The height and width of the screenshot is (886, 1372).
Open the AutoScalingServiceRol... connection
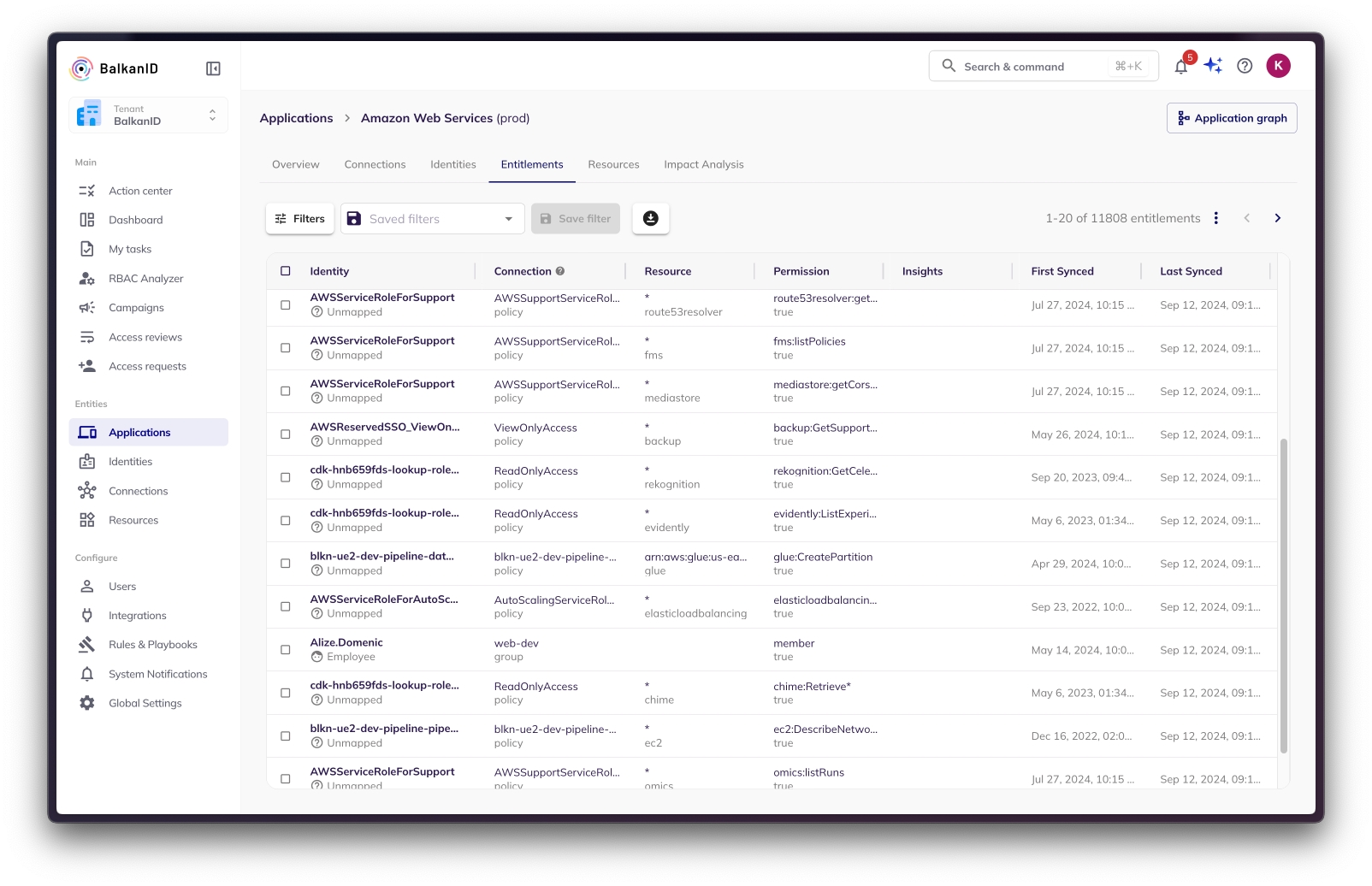(554, 600)
